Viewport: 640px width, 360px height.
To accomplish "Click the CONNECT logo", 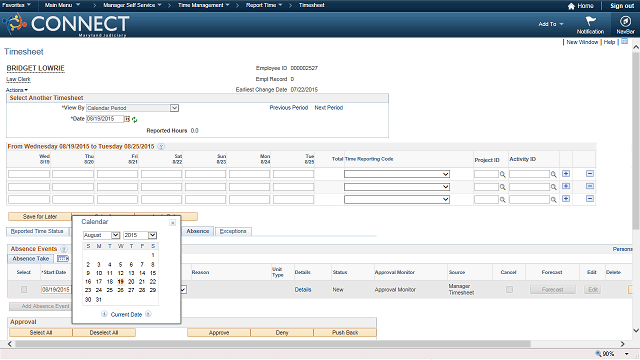I will (x=67, y=24).
